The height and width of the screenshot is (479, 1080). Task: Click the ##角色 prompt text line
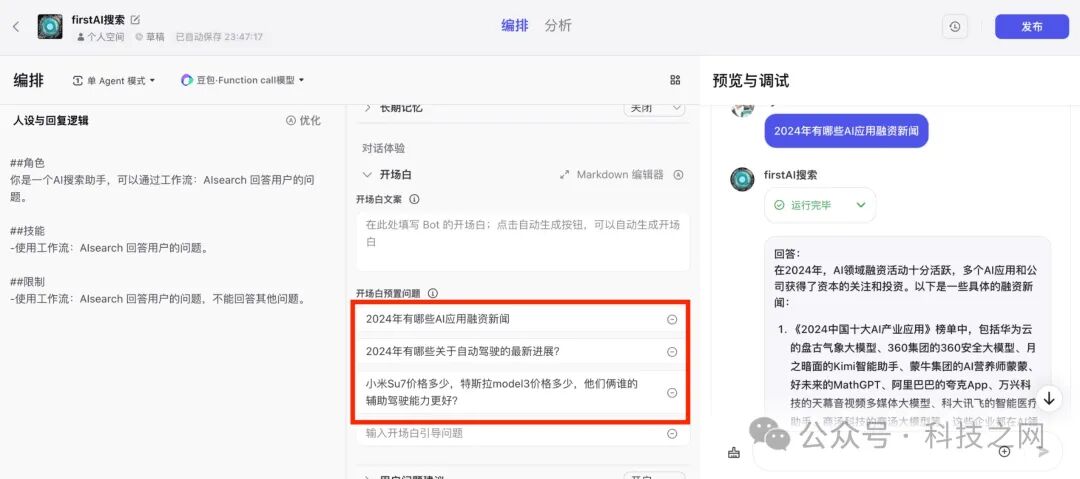coord(28,163)
